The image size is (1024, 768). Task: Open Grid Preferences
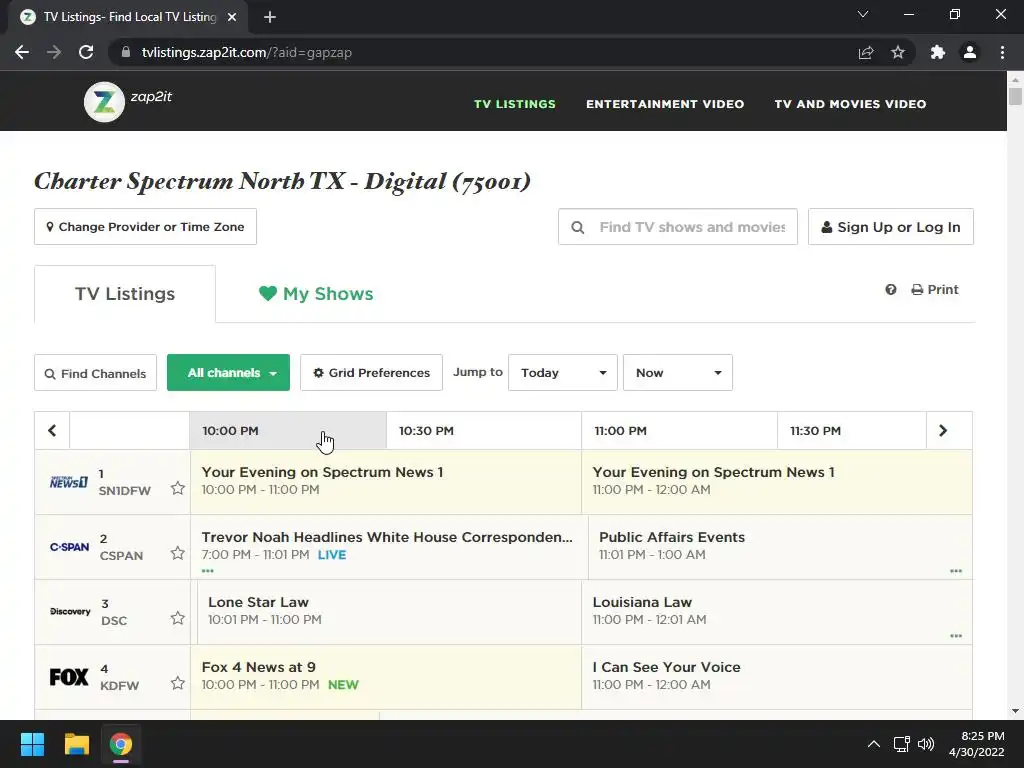pos(372,372)
